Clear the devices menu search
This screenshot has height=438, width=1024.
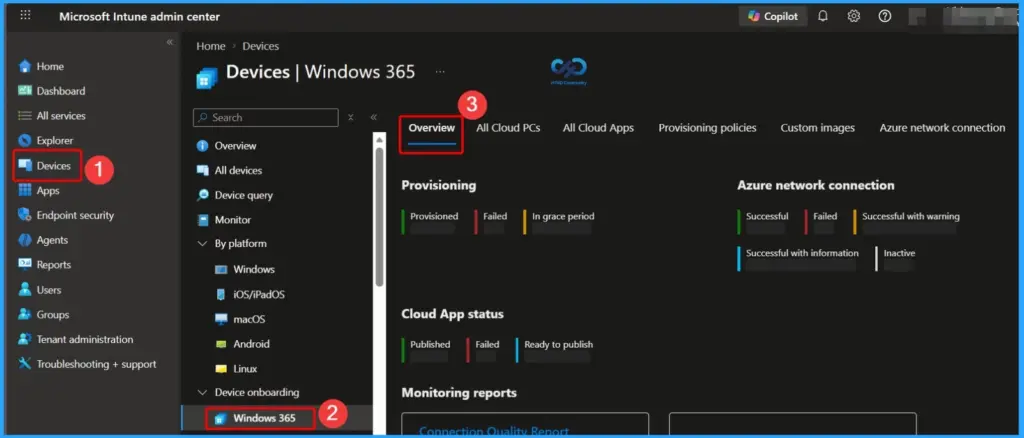click(x=351, y=117)
